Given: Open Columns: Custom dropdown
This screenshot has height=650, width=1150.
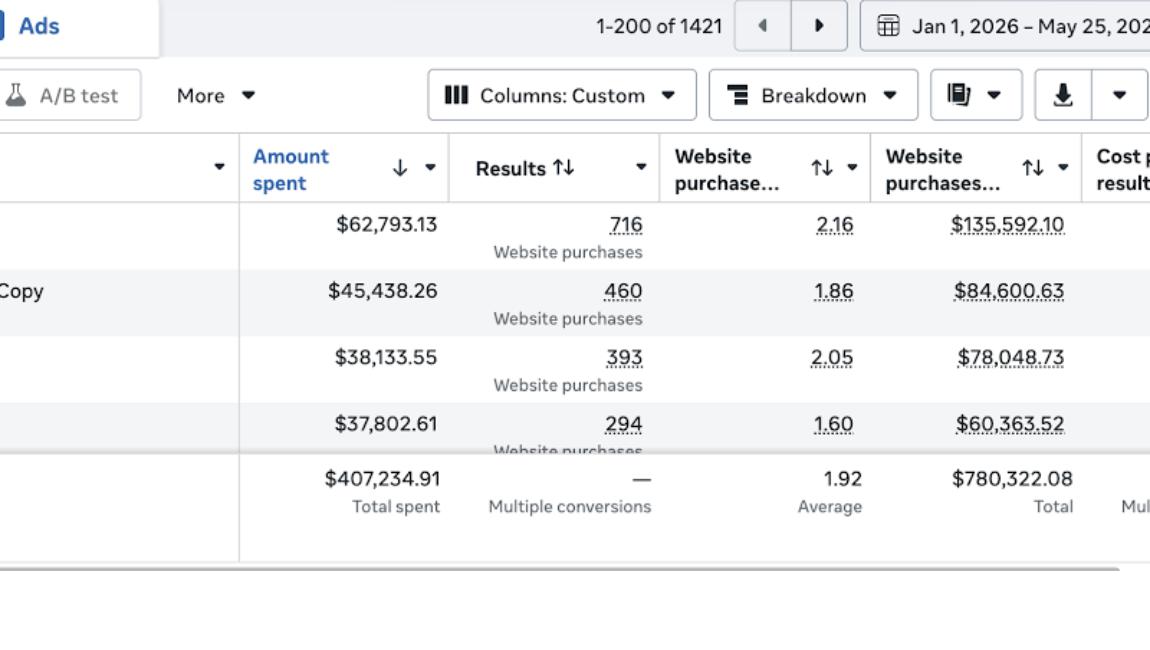Looking at the screenshot, I should [562, 95].
